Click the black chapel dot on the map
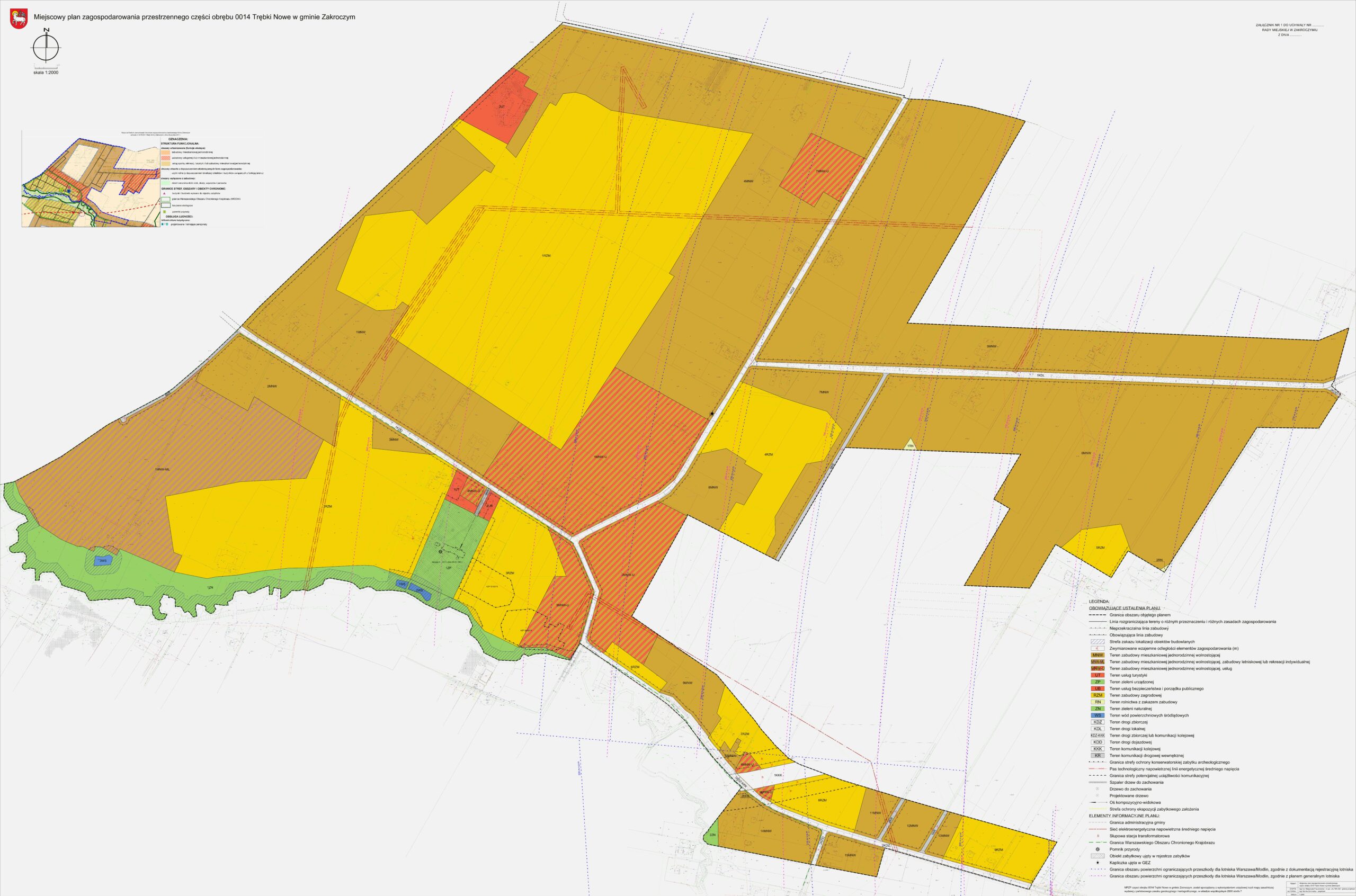Screen dimensions: 1356x896 pyautogui.click(x=711, y=413)
